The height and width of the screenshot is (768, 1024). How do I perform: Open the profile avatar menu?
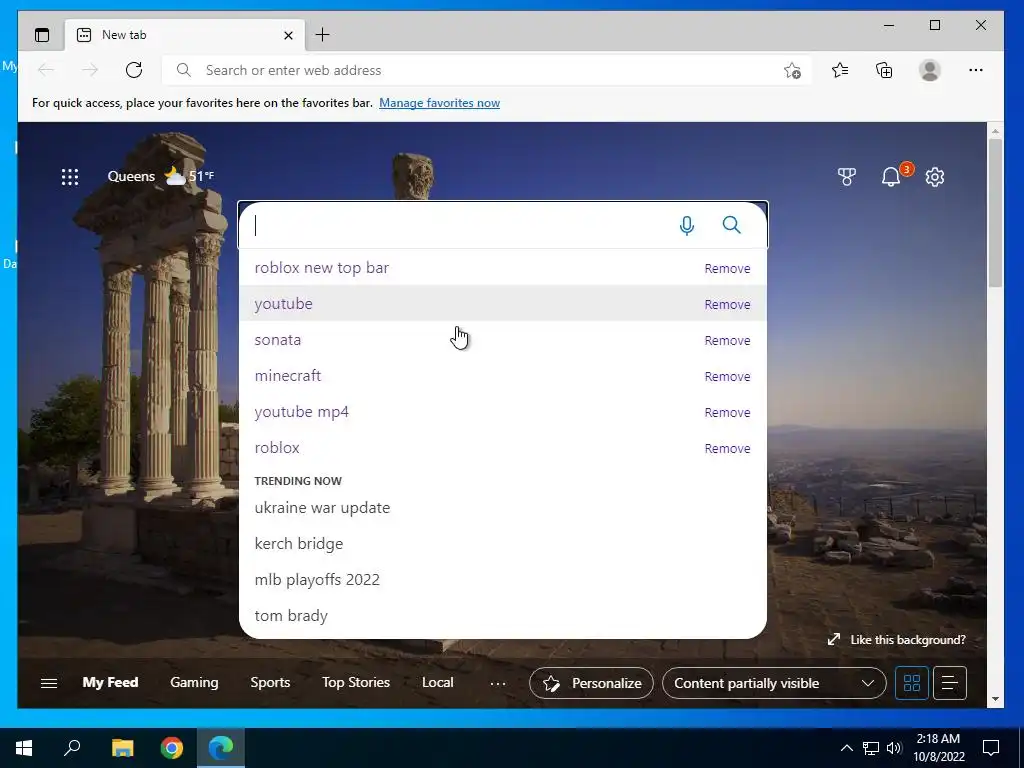click(x=929, y=70)
